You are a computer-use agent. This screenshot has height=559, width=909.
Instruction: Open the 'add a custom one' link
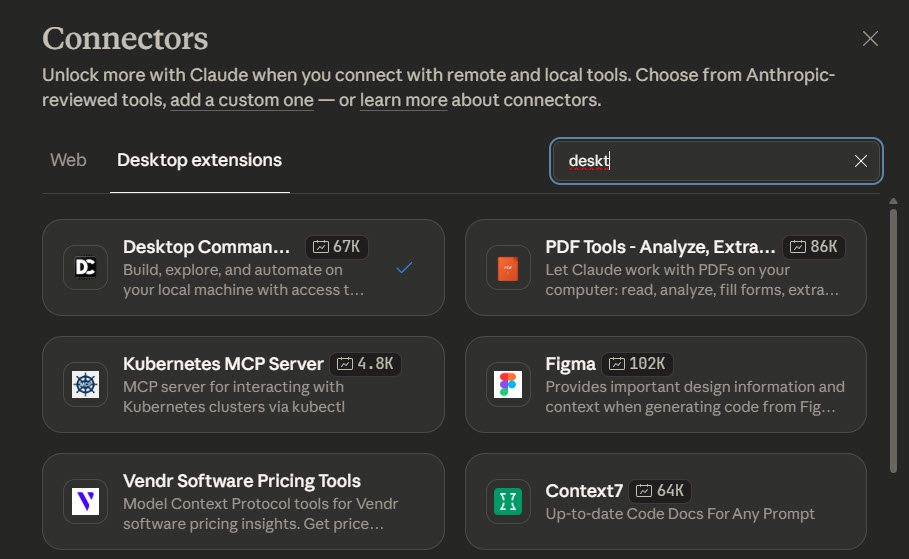click(x=241, y=100)
